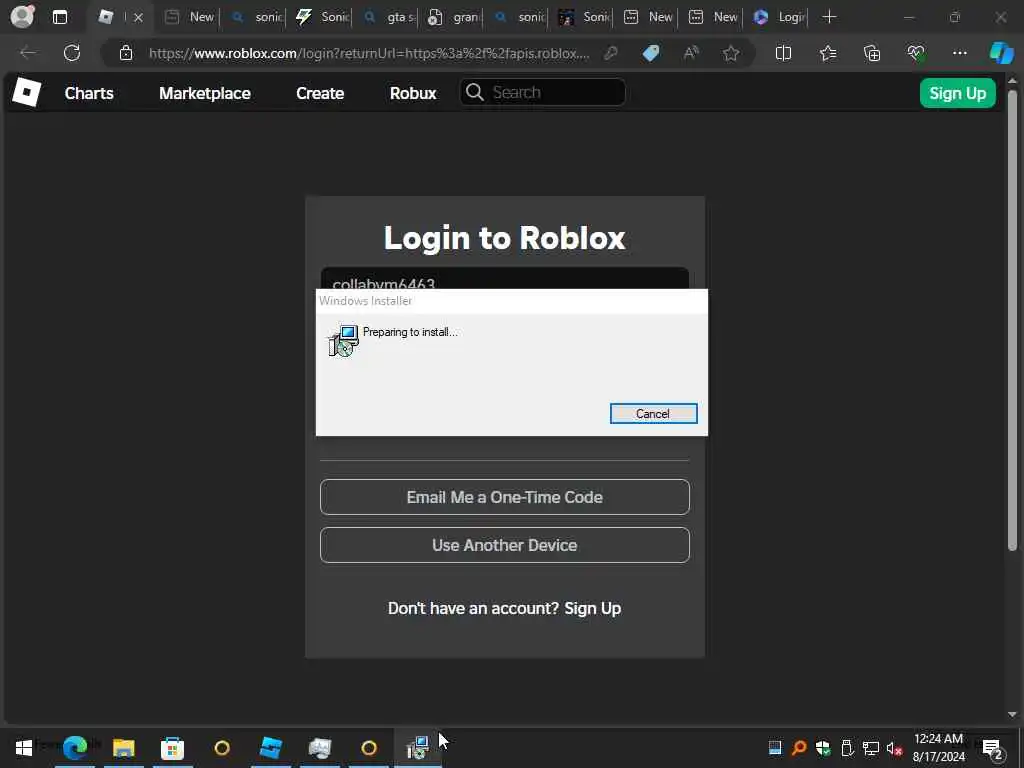Refresh the current page
This screenshot has height=768, width=1024.
(72, 53)
